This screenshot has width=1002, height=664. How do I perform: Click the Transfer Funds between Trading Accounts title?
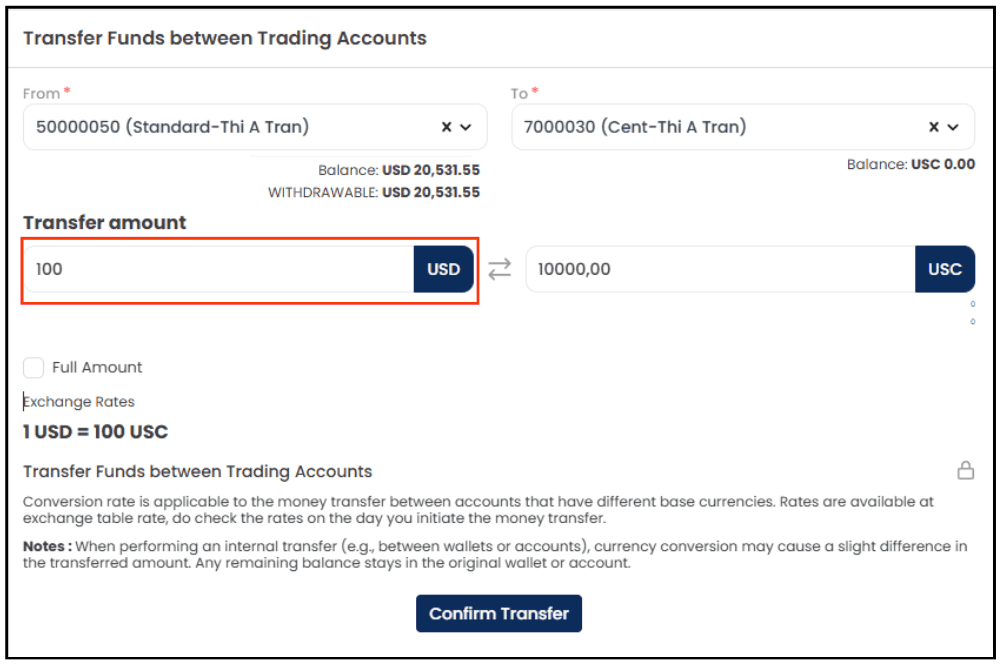tap(225, 38)
